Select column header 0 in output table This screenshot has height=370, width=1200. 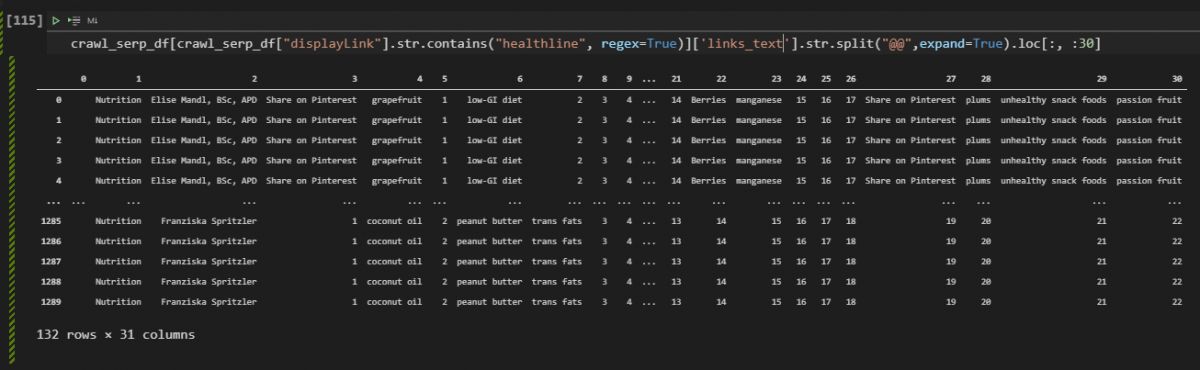coord(84,79)
